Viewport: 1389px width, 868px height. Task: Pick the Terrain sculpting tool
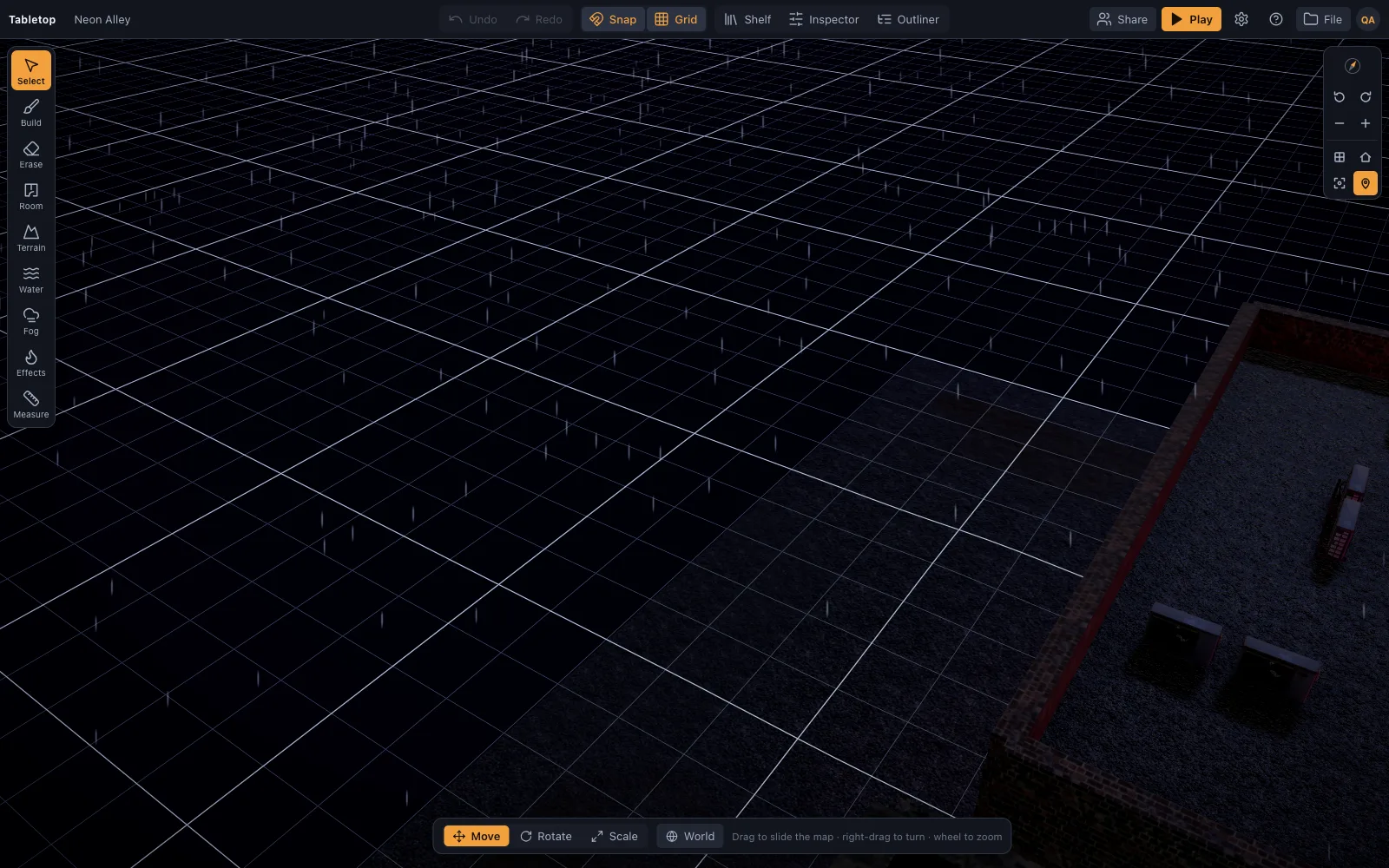pyautogui.click(x=31, y=238)
